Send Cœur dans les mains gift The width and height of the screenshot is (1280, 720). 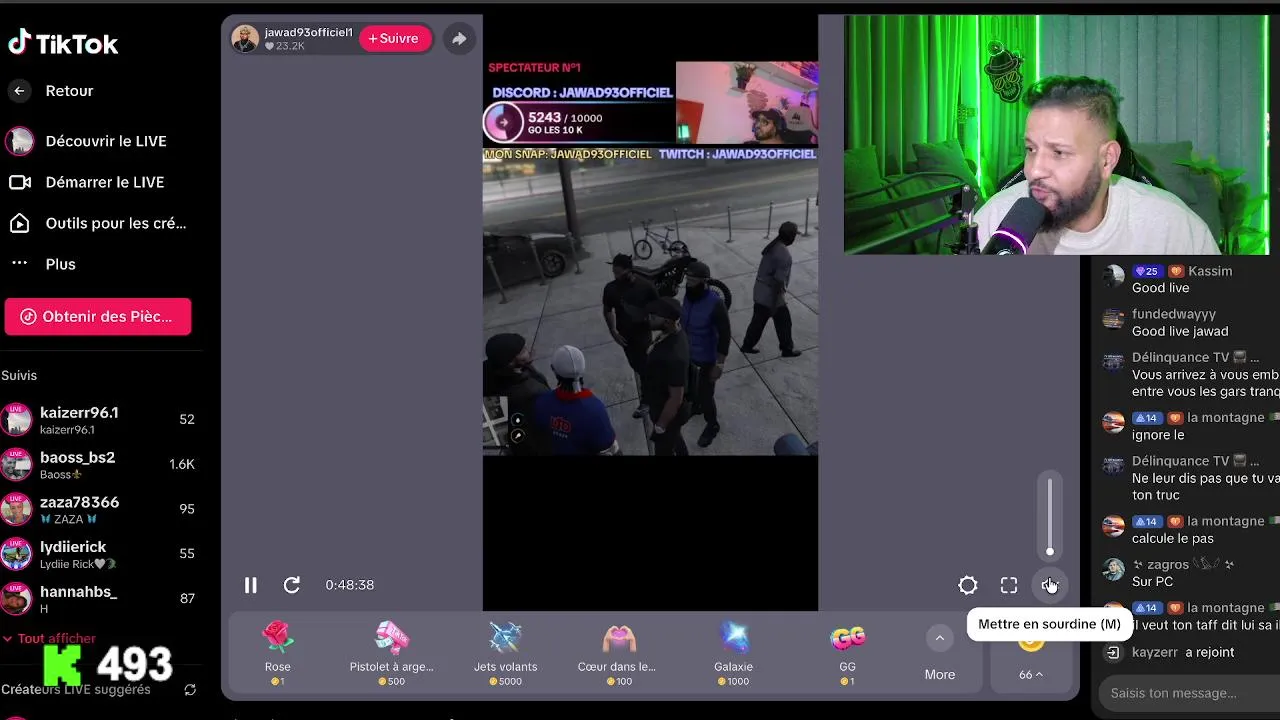coord(619,653)
